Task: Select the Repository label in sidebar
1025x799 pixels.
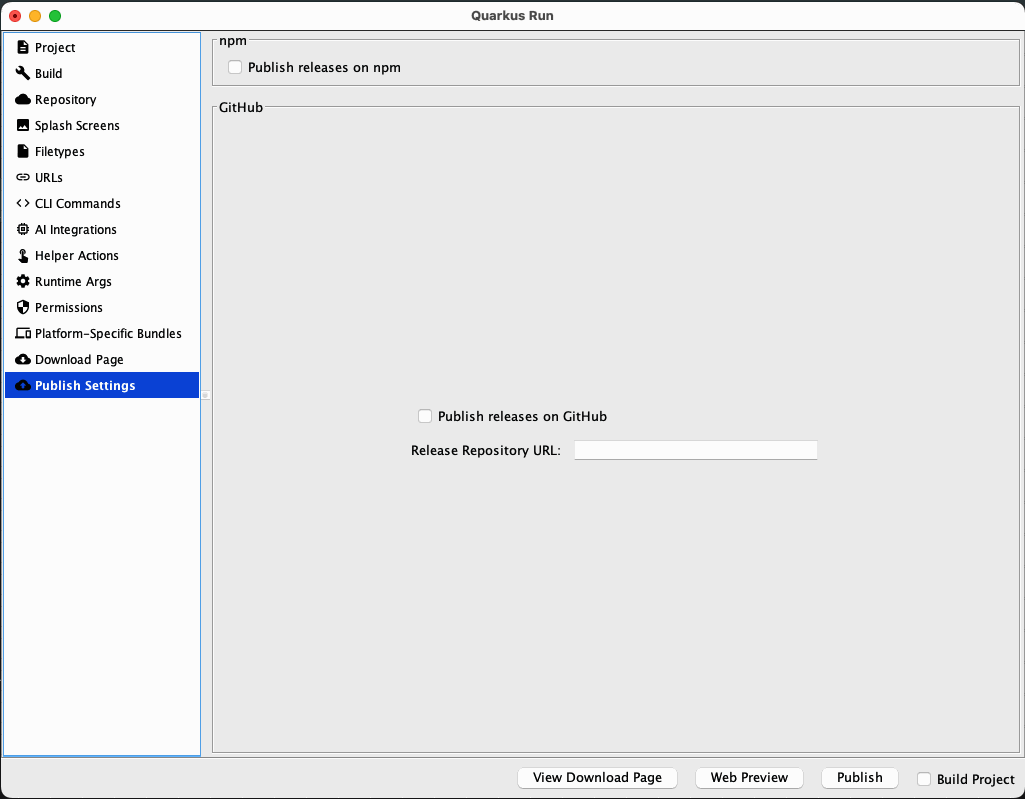Action: tap(65, 99)
